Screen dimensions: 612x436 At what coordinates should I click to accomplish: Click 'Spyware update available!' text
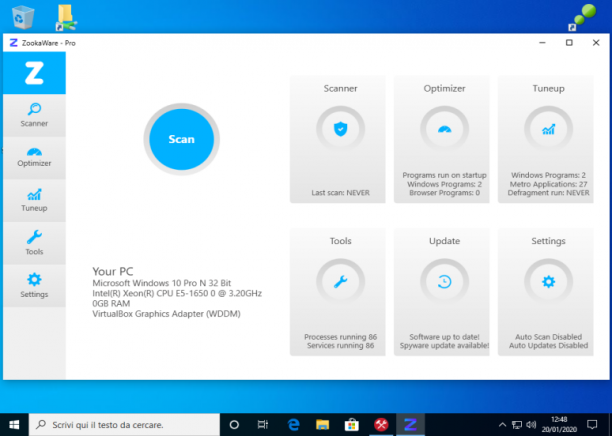(x=444, y=345)
